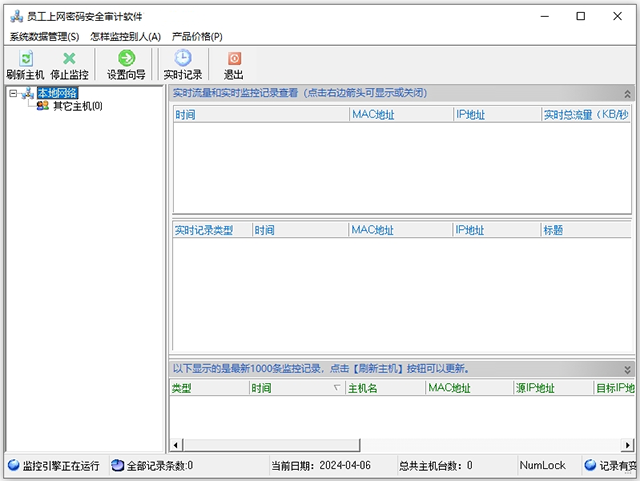640x481 pixels.
Task: Collapse the 本地网络 tree node
Action: click(x=13, y=94)
